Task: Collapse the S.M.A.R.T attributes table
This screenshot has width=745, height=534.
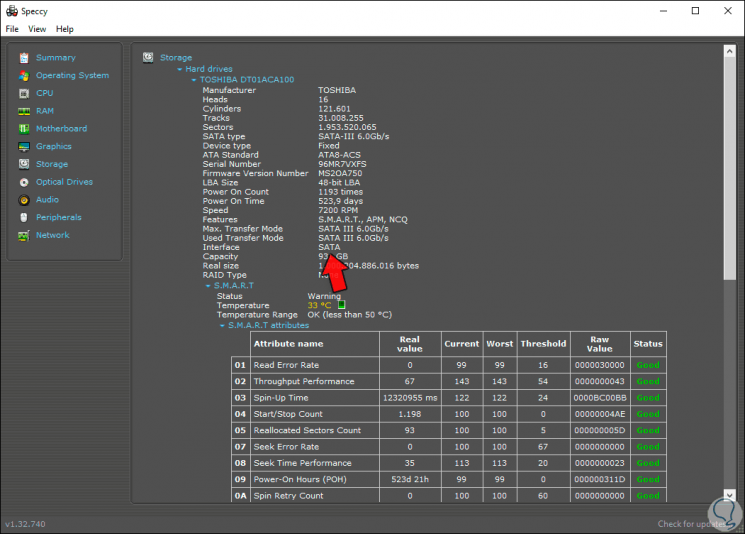Action: click(222, 326)
